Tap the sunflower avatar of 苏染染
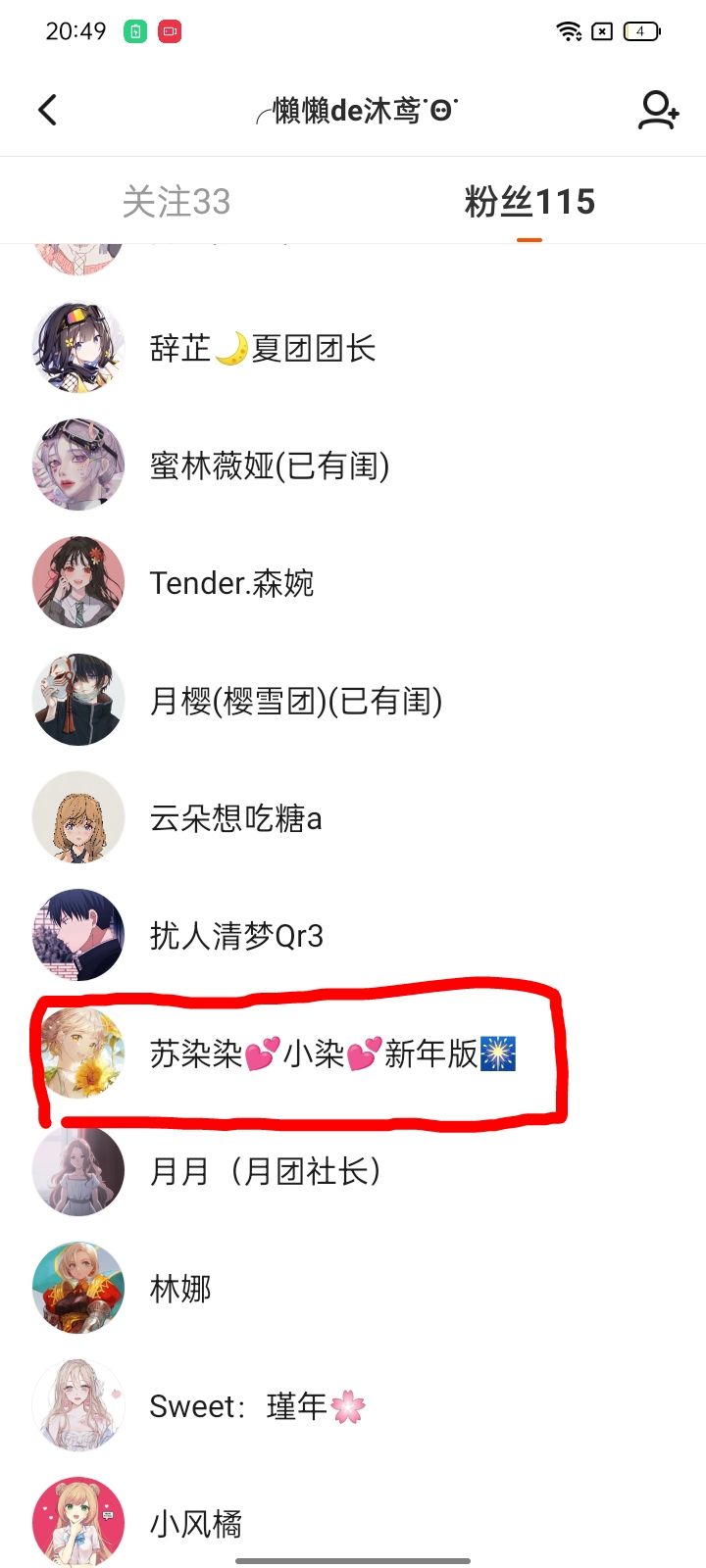The image size is (706, 1568). [78, 1053]
